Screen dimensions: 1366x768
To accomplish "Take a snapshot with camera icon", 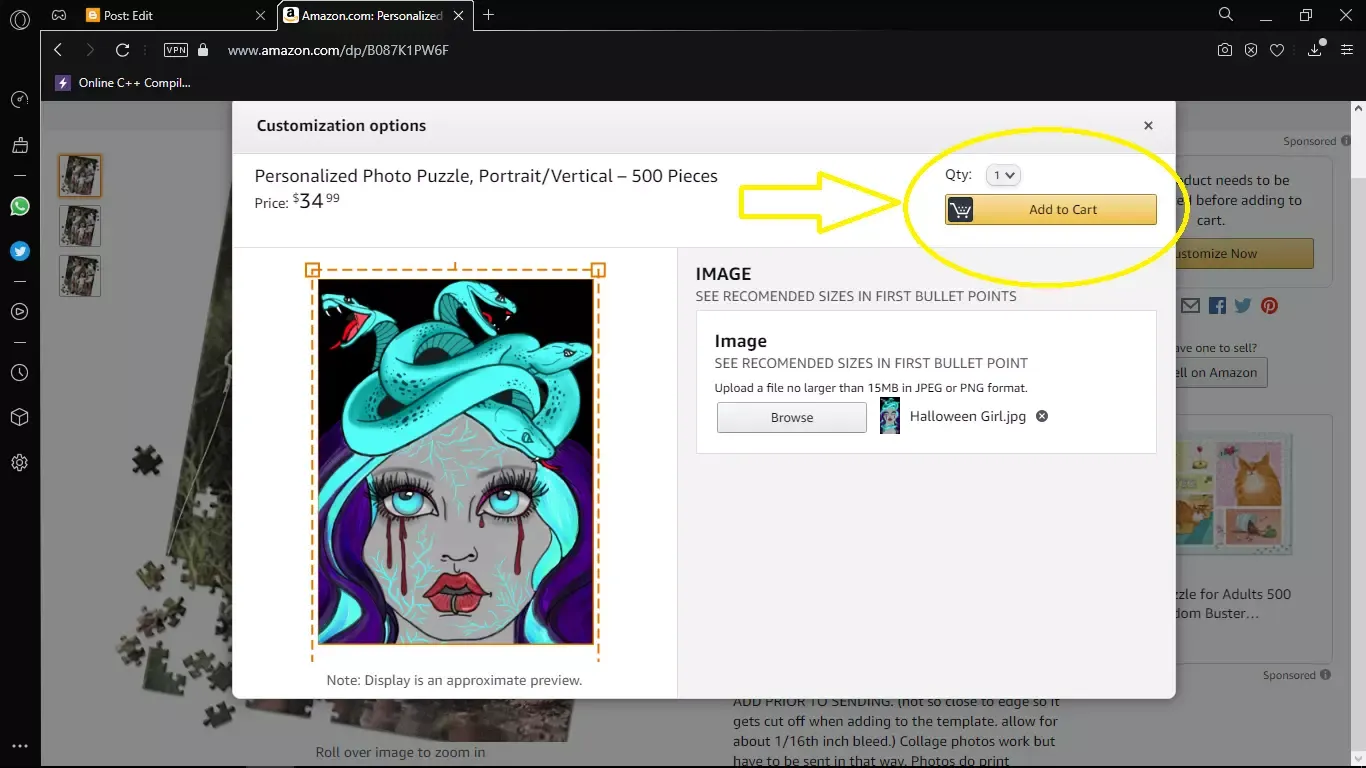I will pyautogui.click(x=1225, y=50).
